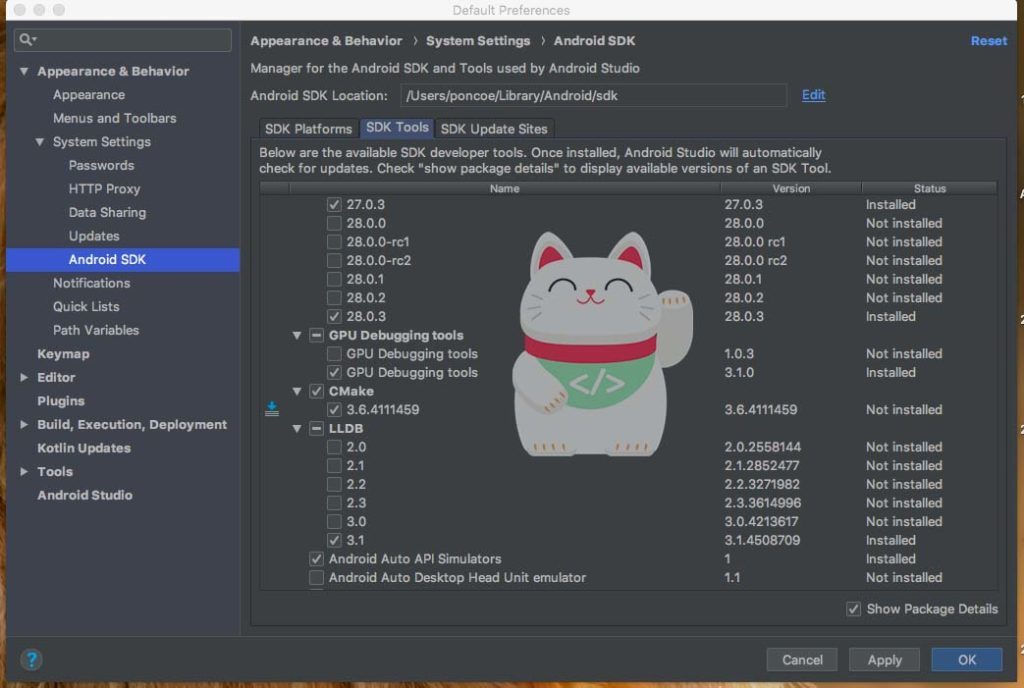Image resolution: width=1024 pixels, height=688 pixels.
Task: Uncheck the CMake 3.6.4111459 checkbox
Action: tap(334, 410)
